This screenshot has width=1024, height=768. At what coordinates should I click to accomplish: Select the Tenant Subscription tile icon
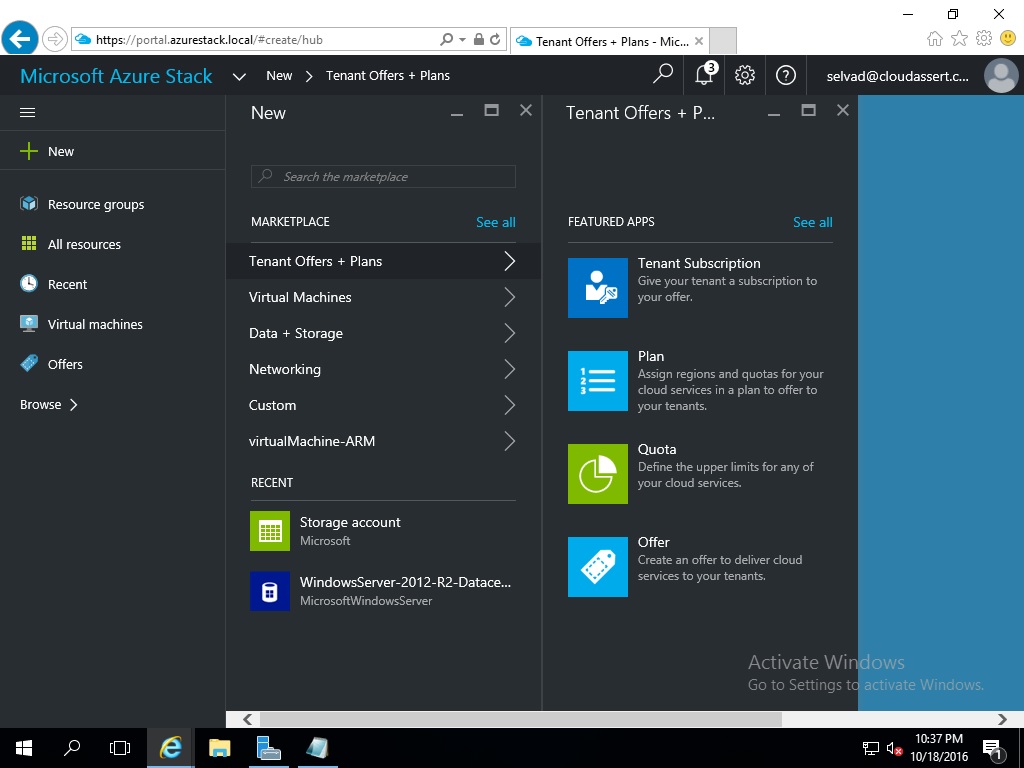[598, 288]
